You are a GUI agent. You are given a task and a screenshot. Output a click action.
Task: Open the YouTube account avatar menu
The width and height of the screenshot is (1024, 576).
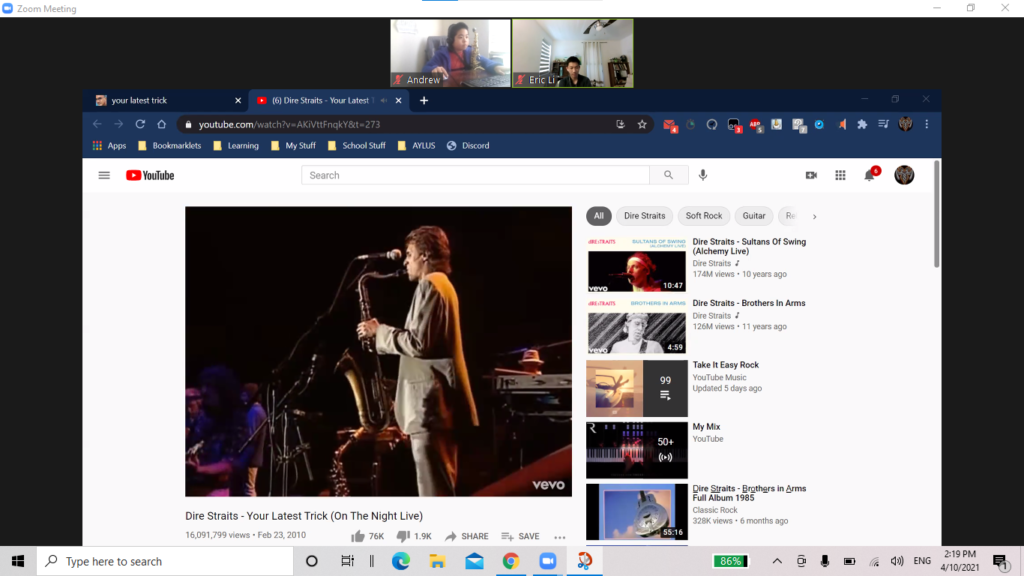(x=904, y=175)
